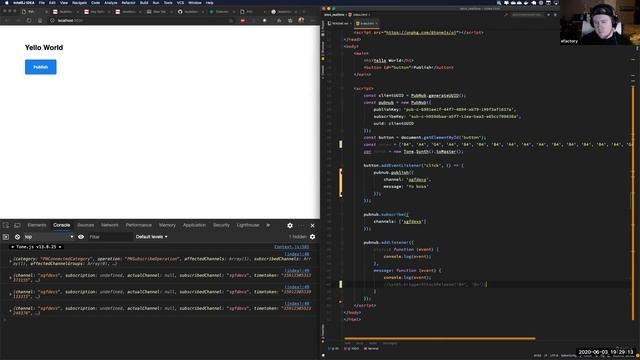Expand the PNConnectedCategory log object
This screenshot has width=640, height=360.
(11, 261)
